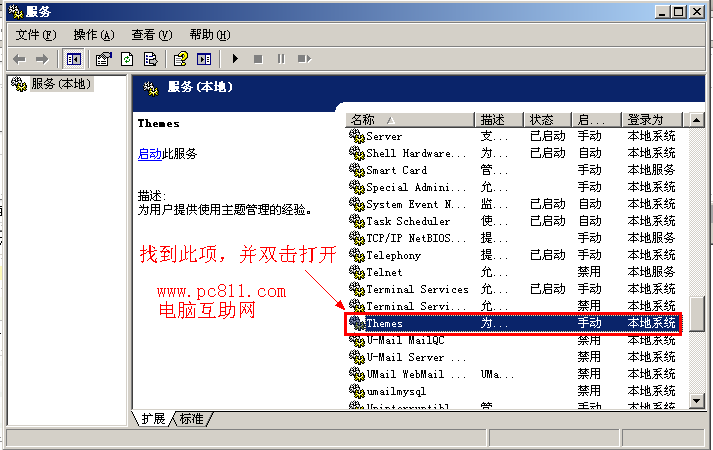Open the 查看(V) menu
The height and width of the screenshot is (450, 713).
[x=152, y=35]
